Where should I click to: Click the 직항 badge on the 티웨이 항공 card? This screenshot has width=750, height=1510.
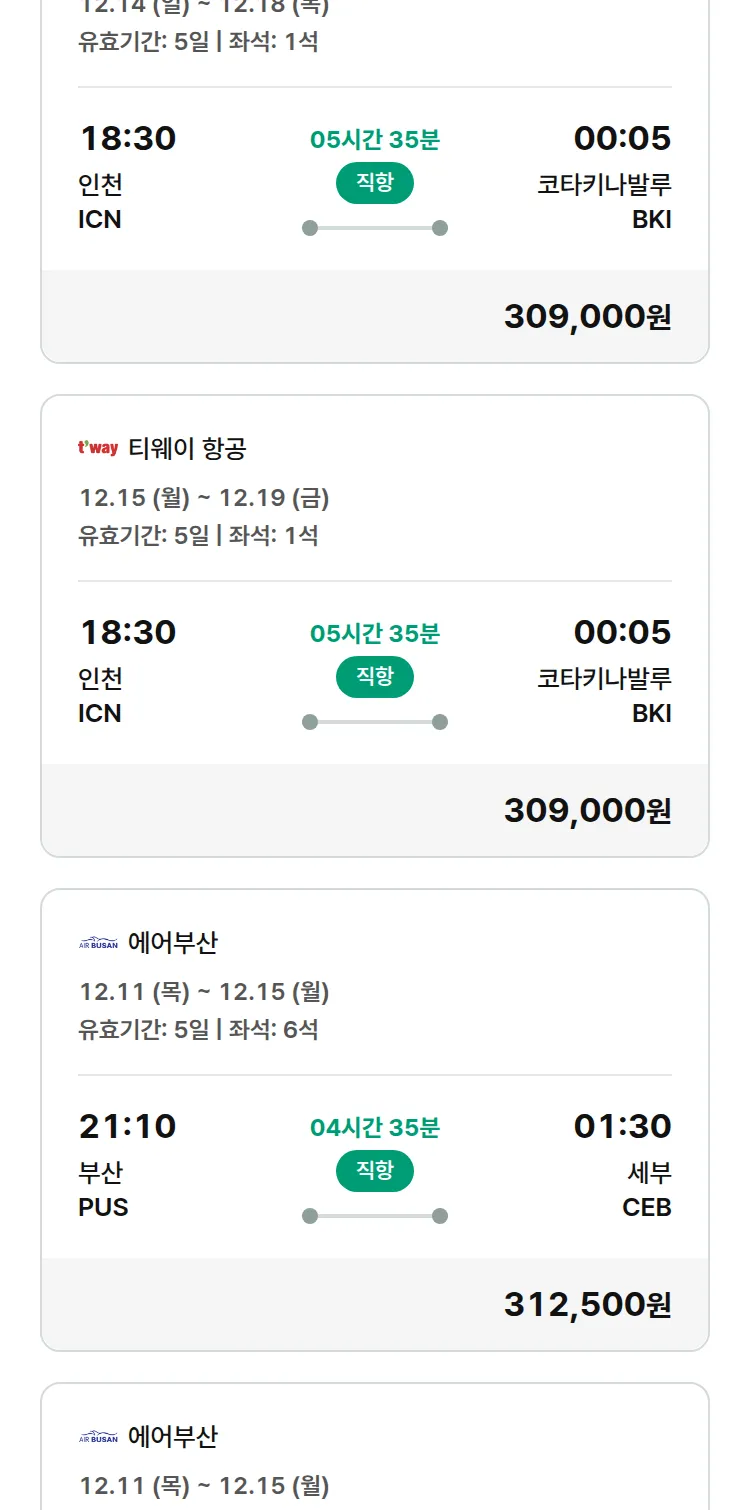pos(375,677)
